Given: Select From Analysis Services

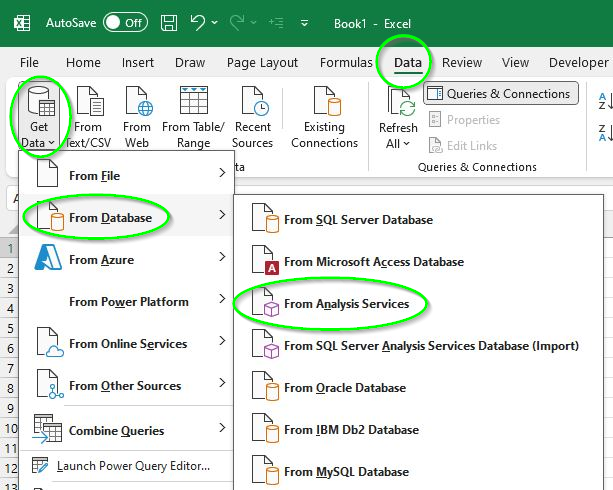Looking at the screenshot, I should point(419,302).
